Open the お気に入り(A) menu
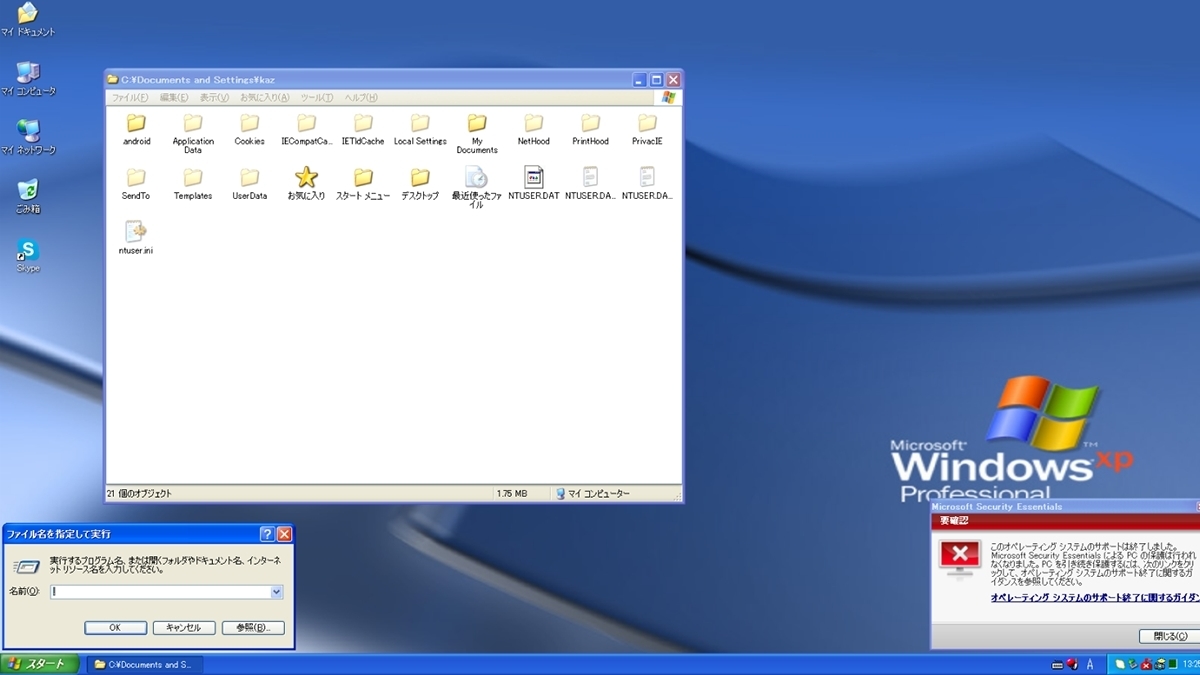 tap(265, 98)
